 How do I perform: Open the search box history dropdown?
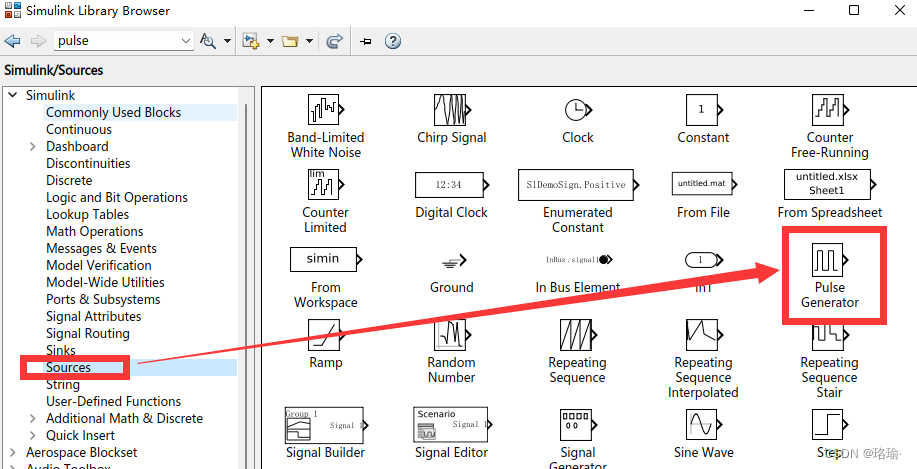coord(187,41)
